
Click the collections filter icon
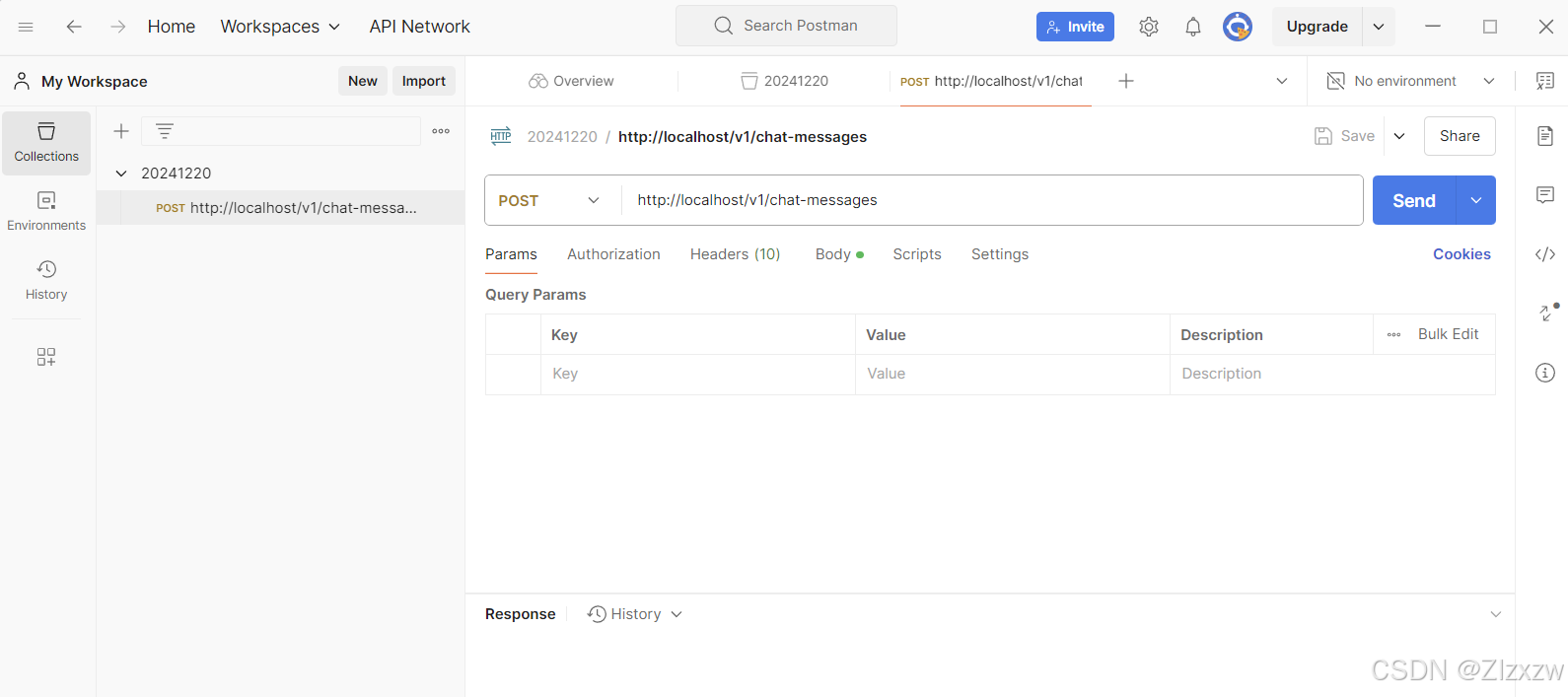pos(165,131)
